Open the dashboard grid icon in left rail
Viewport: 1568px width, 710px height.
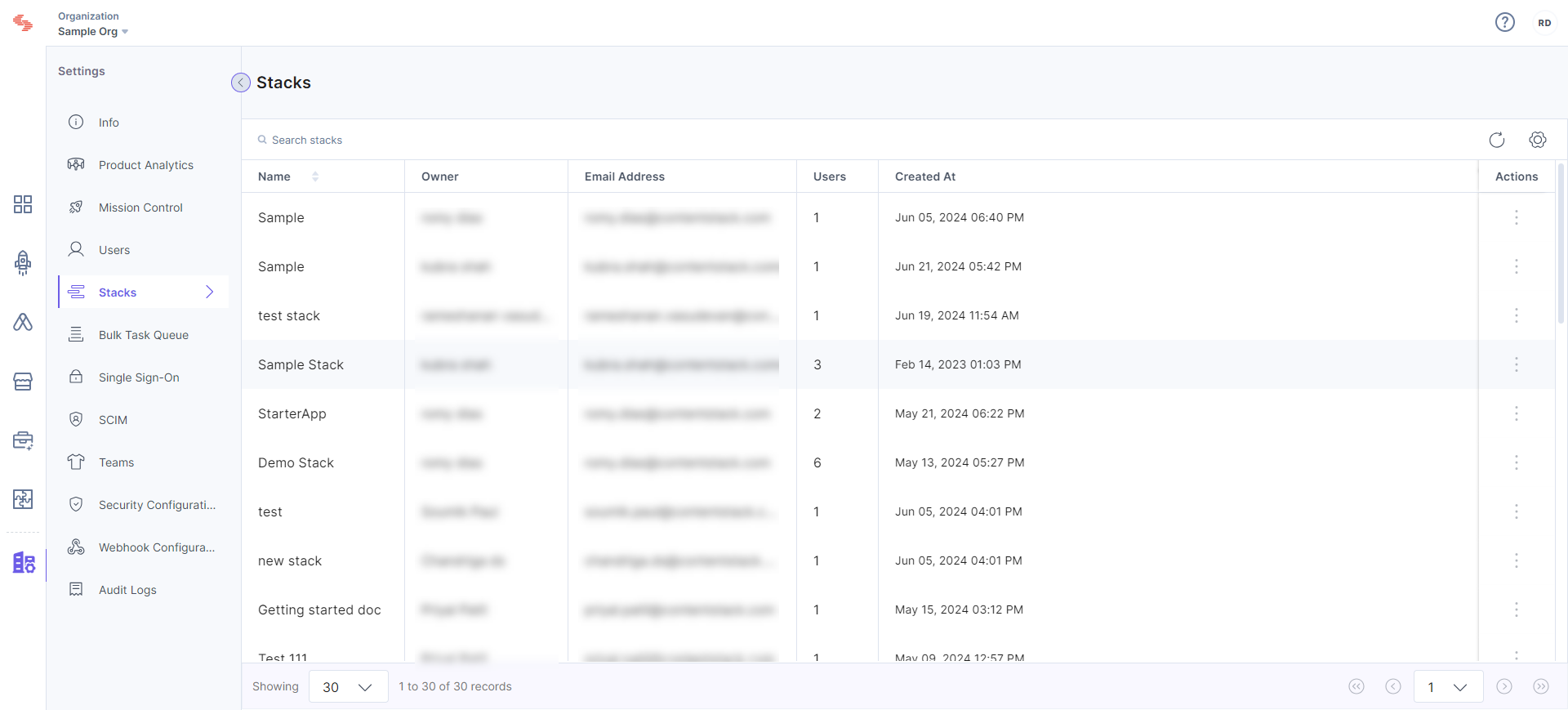23,204
